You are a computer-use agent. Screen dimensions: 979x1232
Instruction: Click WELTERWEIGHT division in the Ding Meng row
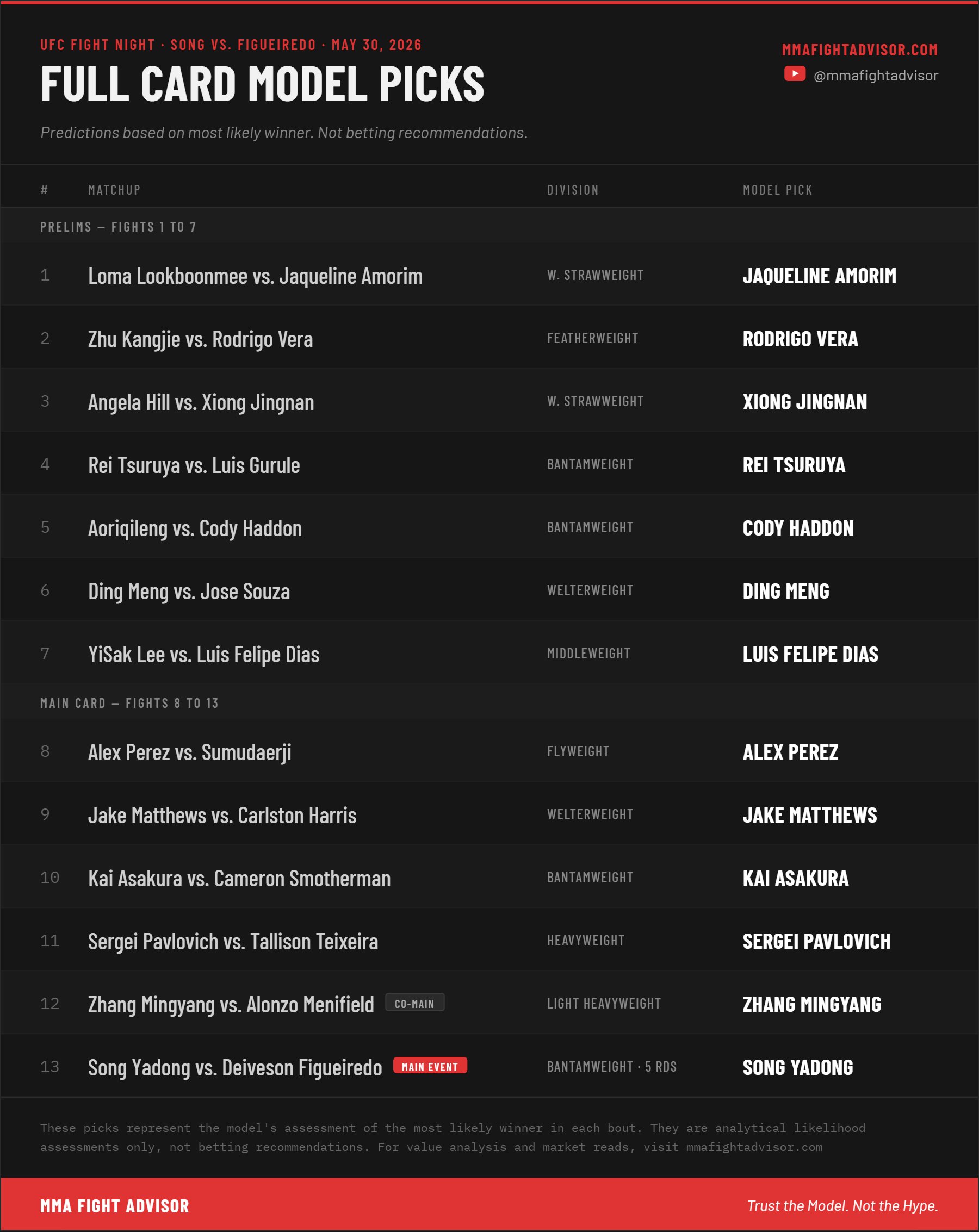click(590, 590)
